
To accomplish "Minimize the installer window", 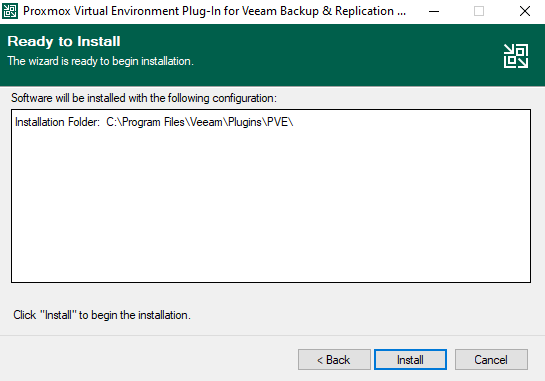I will coord(434,11).
